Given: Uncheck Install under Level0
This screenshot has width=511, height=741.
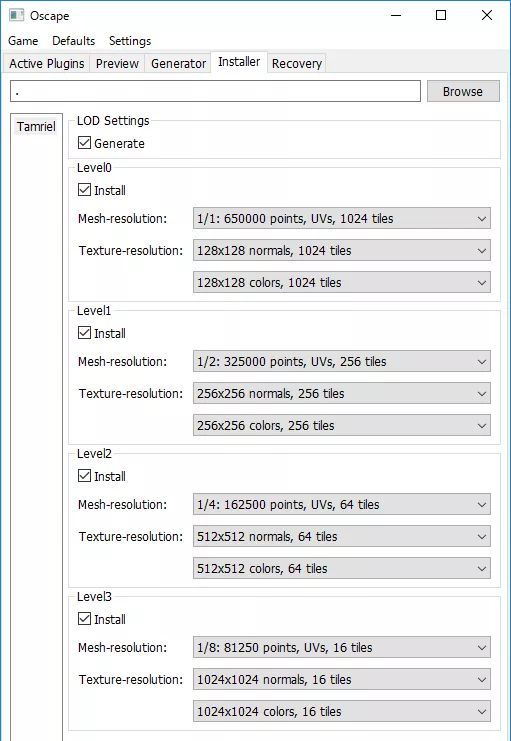Looking at the screenshot, I should (84, 190).
